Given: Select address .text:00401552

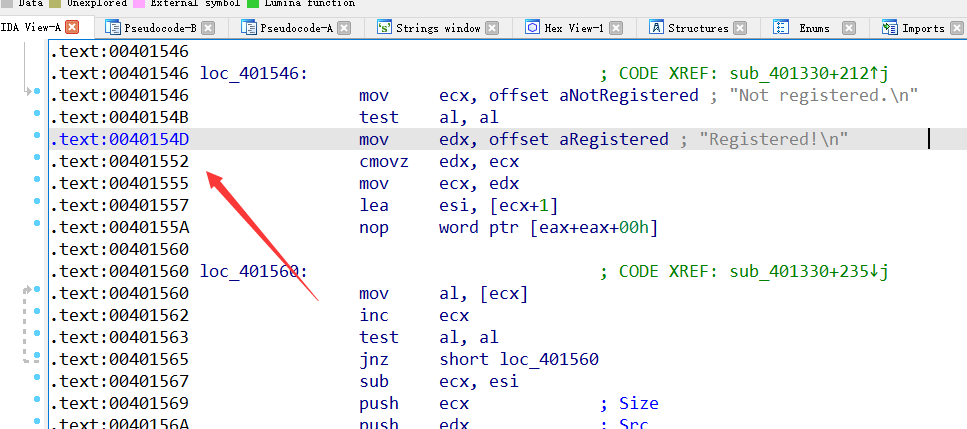Looking at the screenshot, I should [x=119, y=161].
